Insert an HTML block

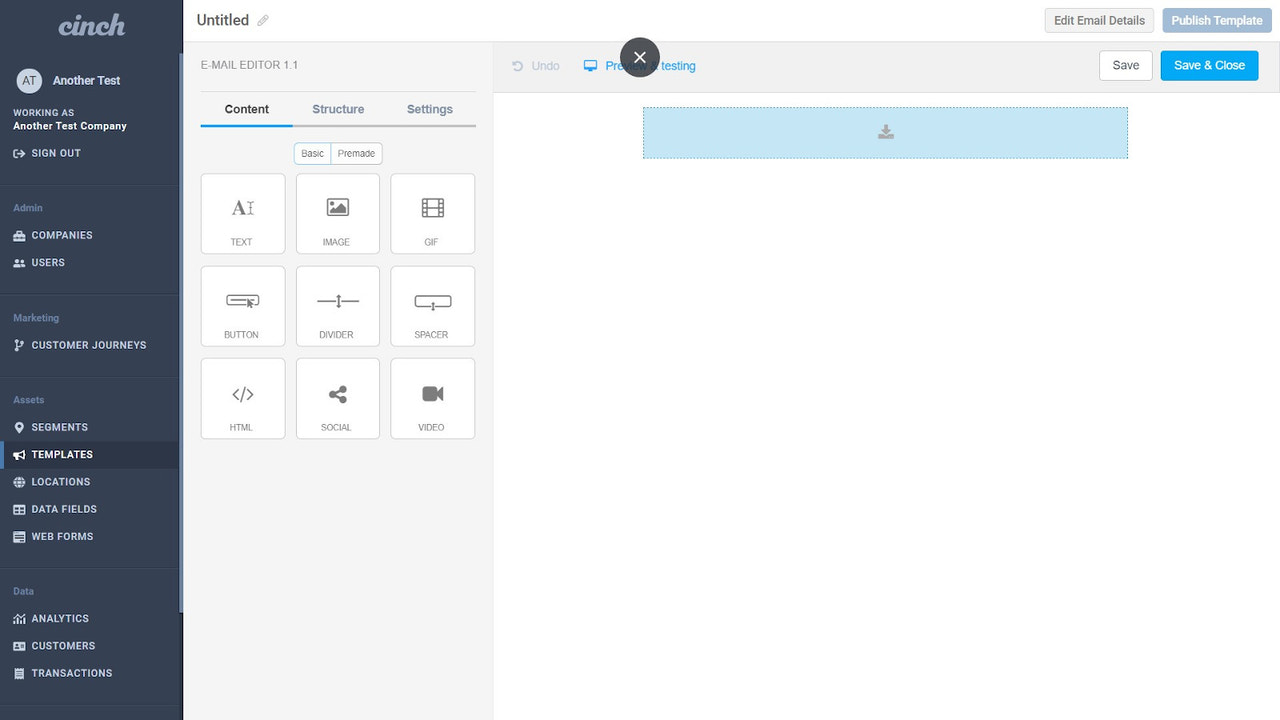(x=242, y=398)
